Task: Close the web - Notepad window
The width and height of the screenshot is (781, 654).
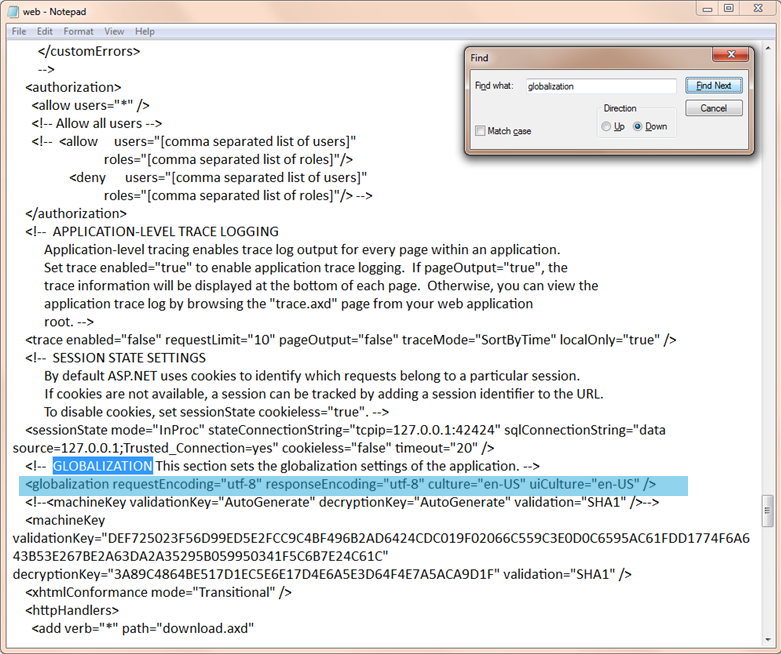Action: click(757, 8)
